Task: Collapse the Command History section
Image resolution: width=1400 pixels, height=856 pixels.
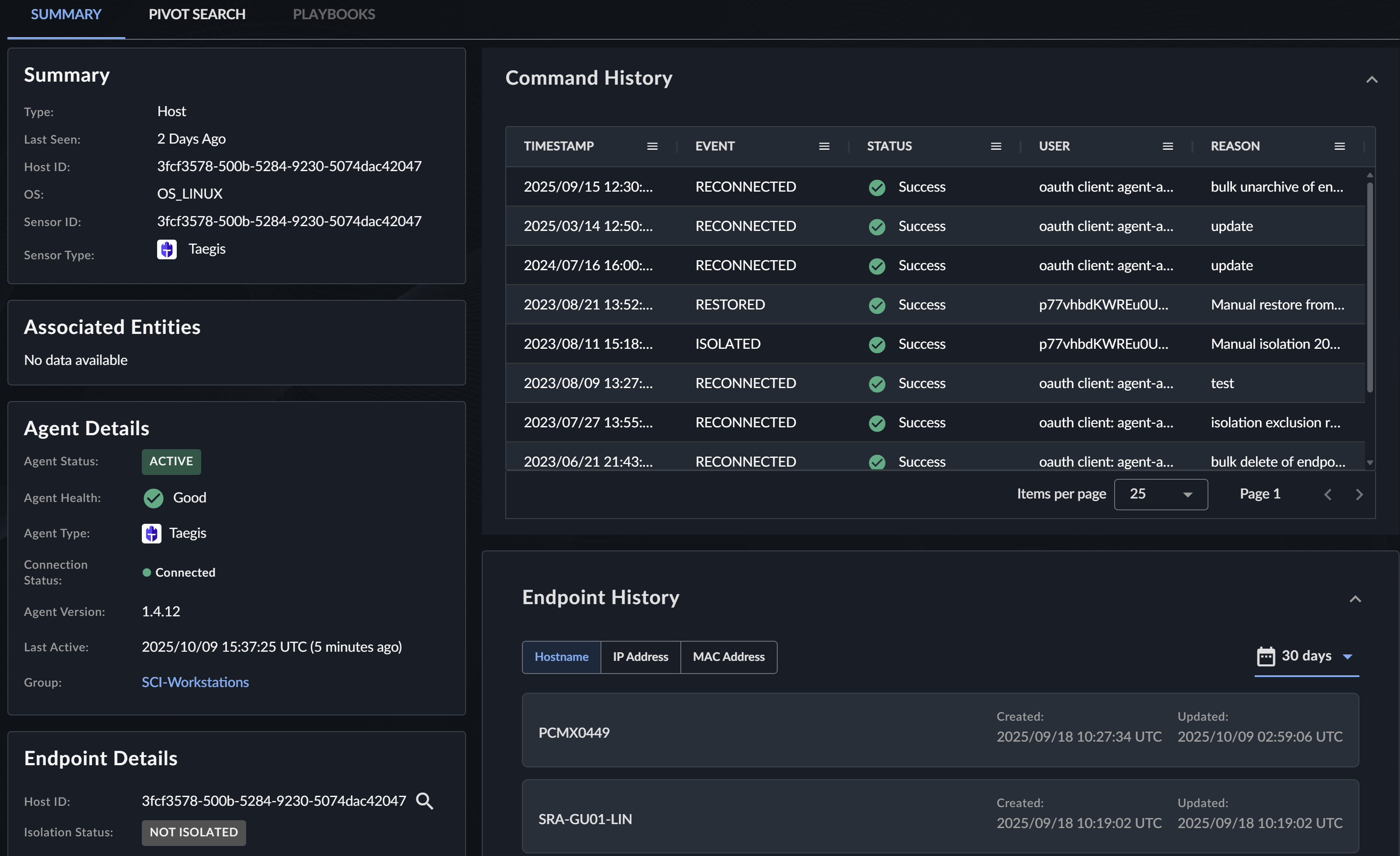Action: pyautogui.click(x=1372, y=79)
